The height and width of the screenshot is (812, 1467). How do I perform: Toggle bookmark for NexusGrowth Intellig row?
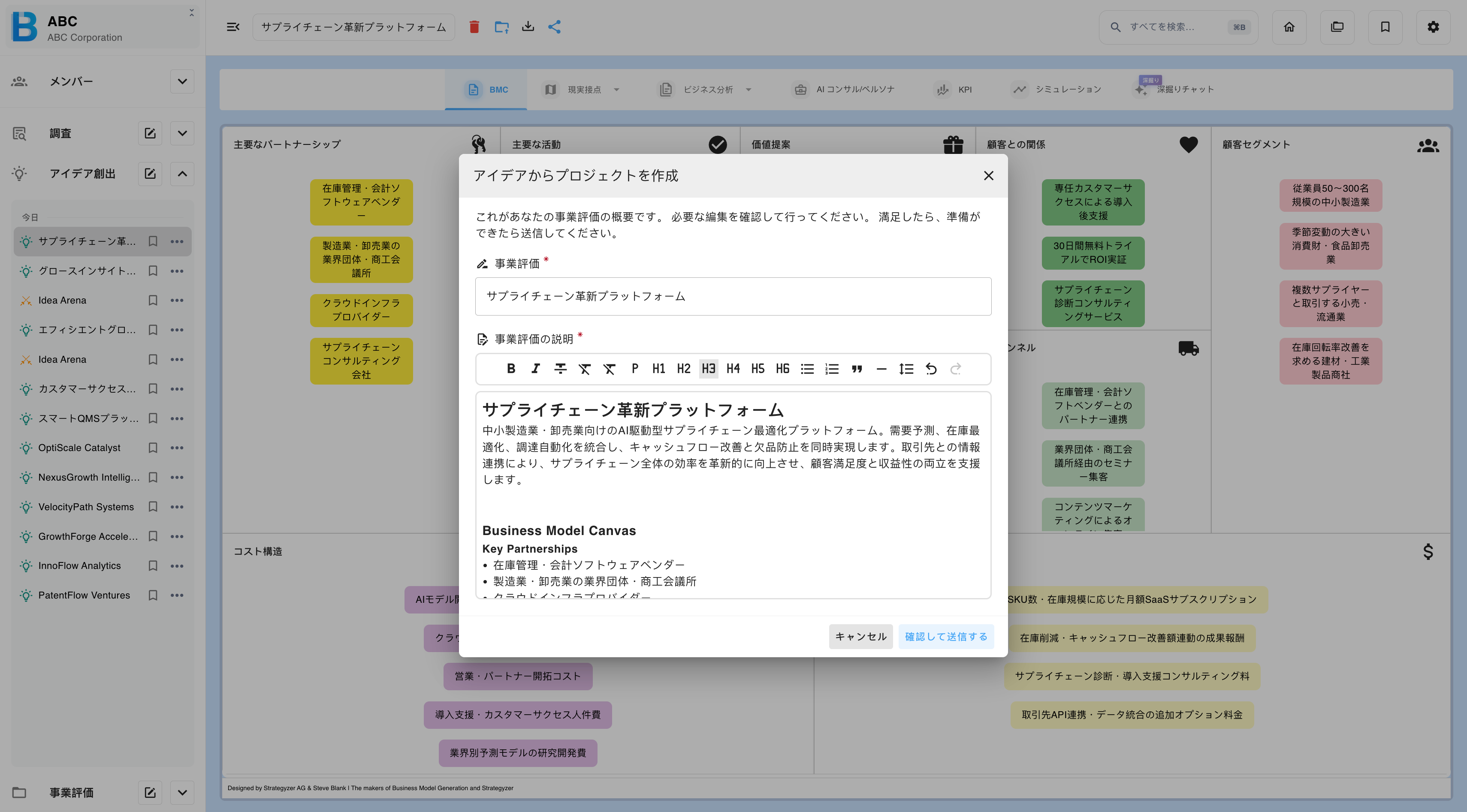click(x=153, y=478)
